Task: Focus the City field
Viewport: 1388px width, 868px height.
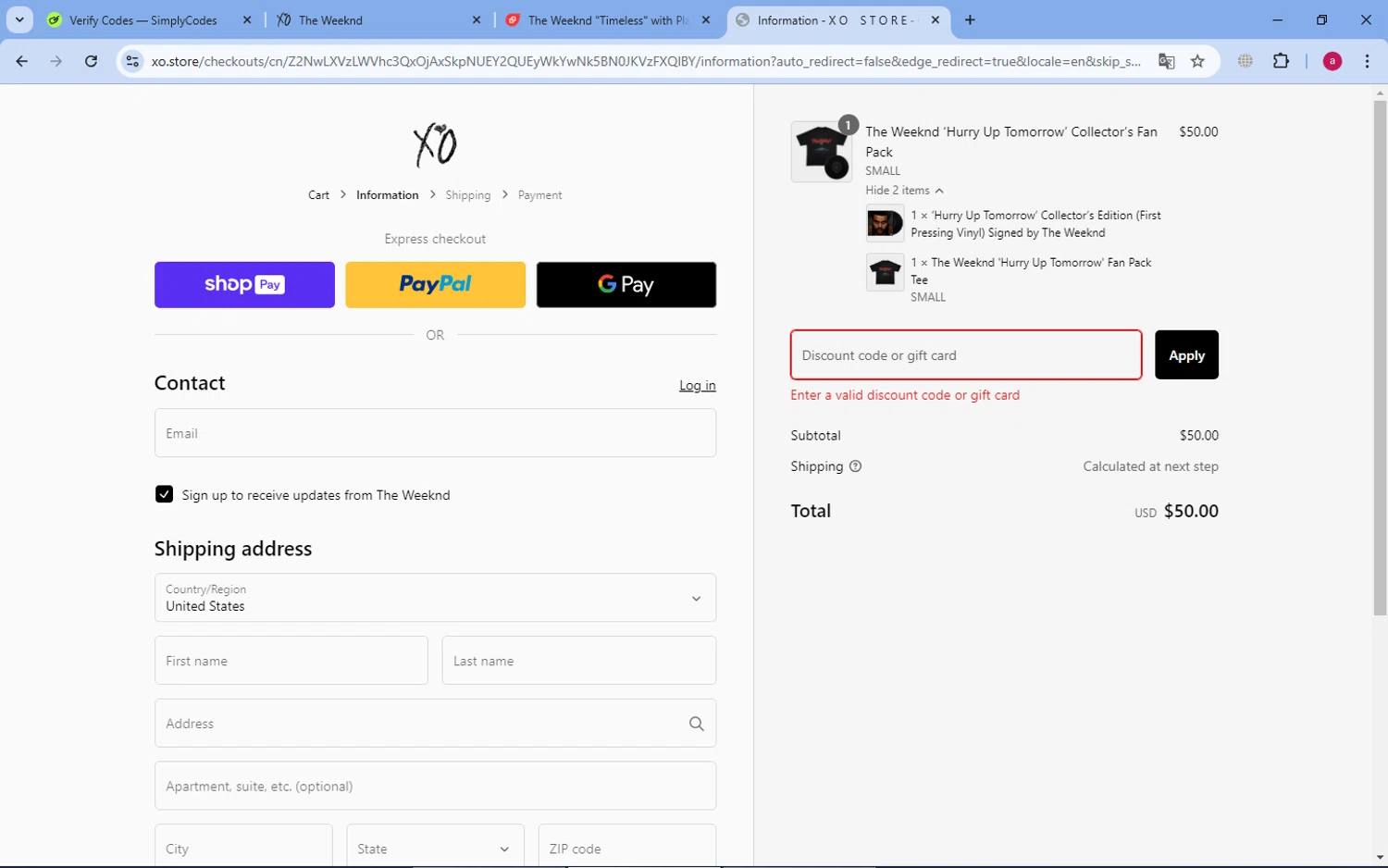Action: click(x=243, y=846)
